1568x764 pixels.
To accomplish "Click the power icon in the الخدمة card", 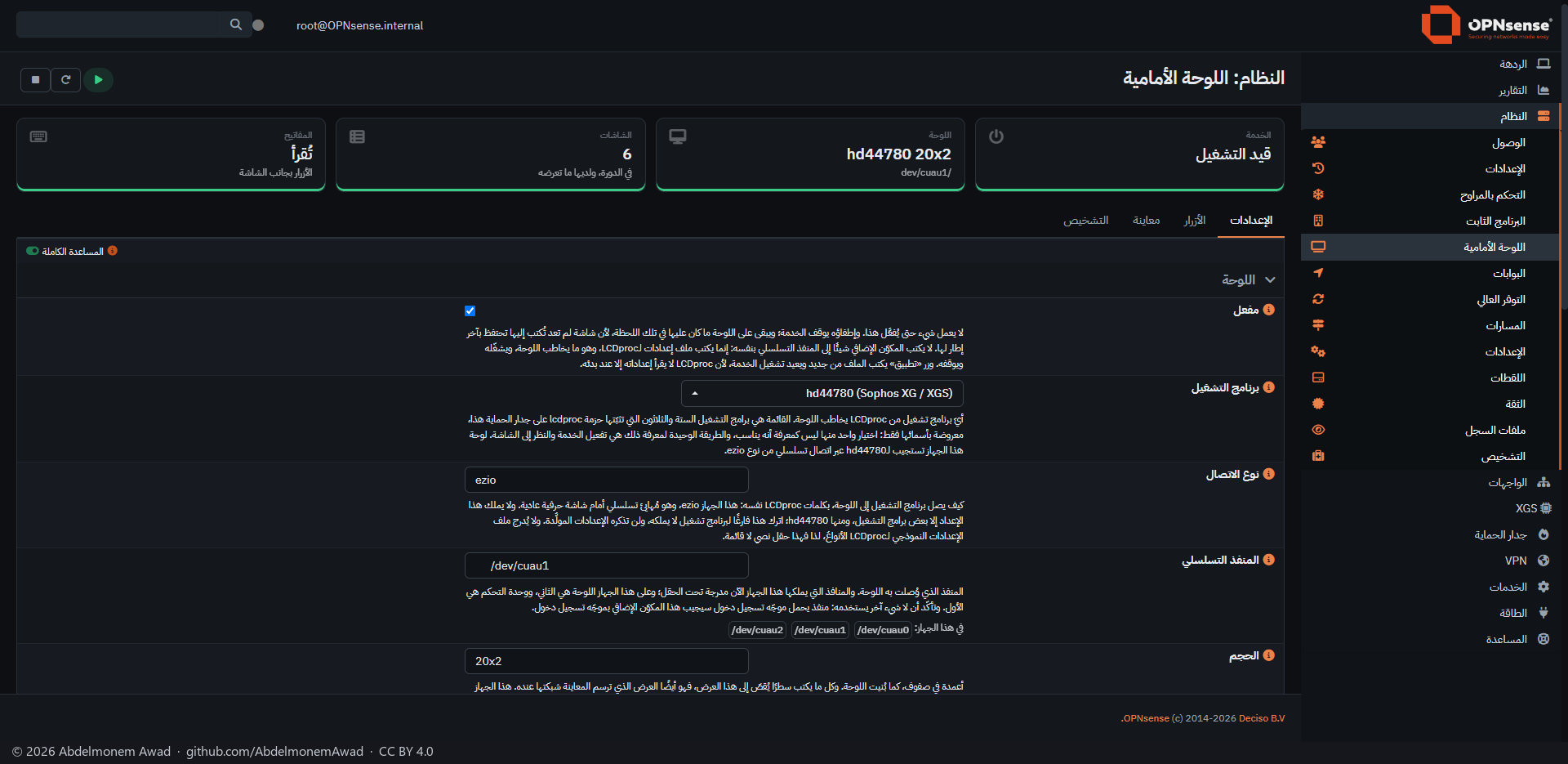I will [996, 136].
